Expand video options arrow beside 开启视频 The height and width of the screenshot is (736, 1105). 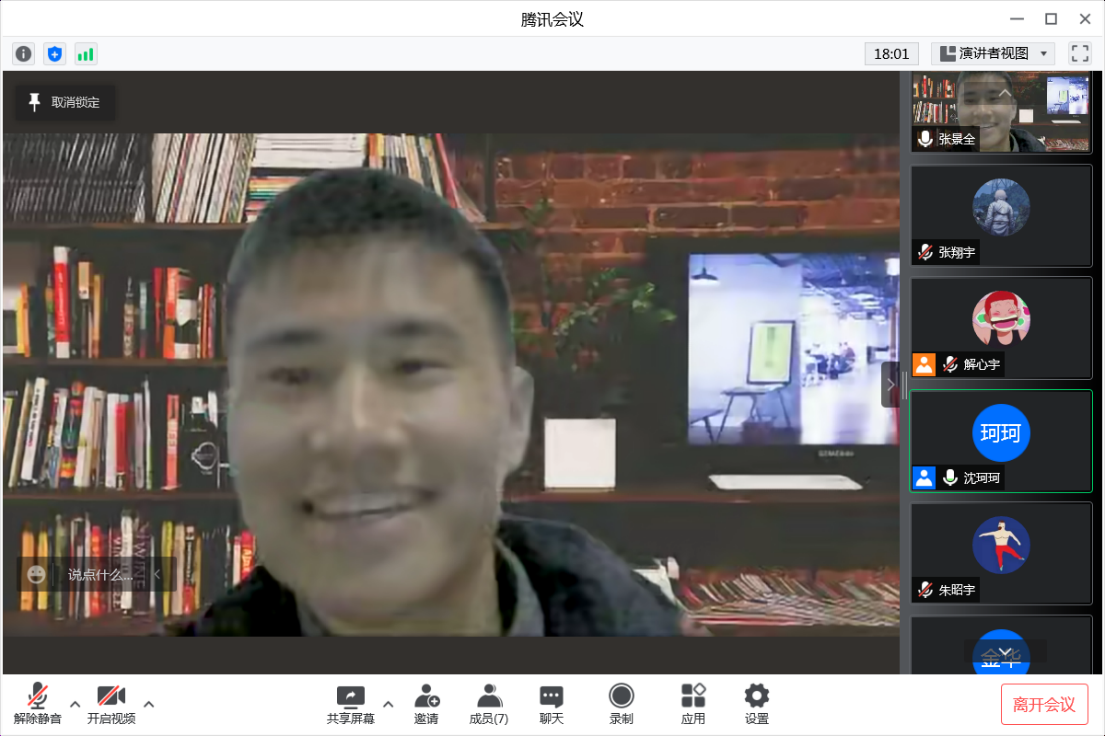149,703
